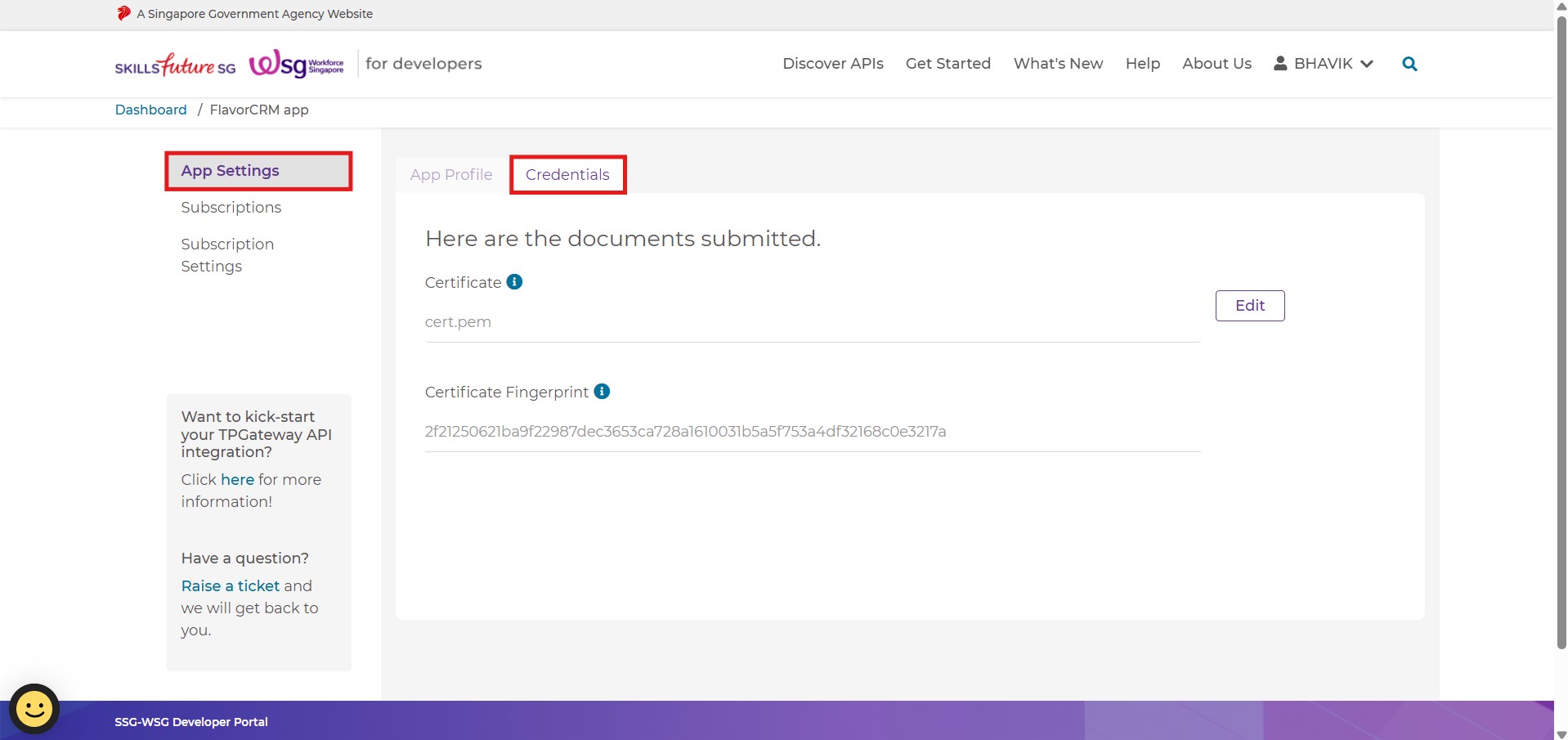The image size is (1568, 740).
Task: Go to What's New page
Action: point(1058,64)
